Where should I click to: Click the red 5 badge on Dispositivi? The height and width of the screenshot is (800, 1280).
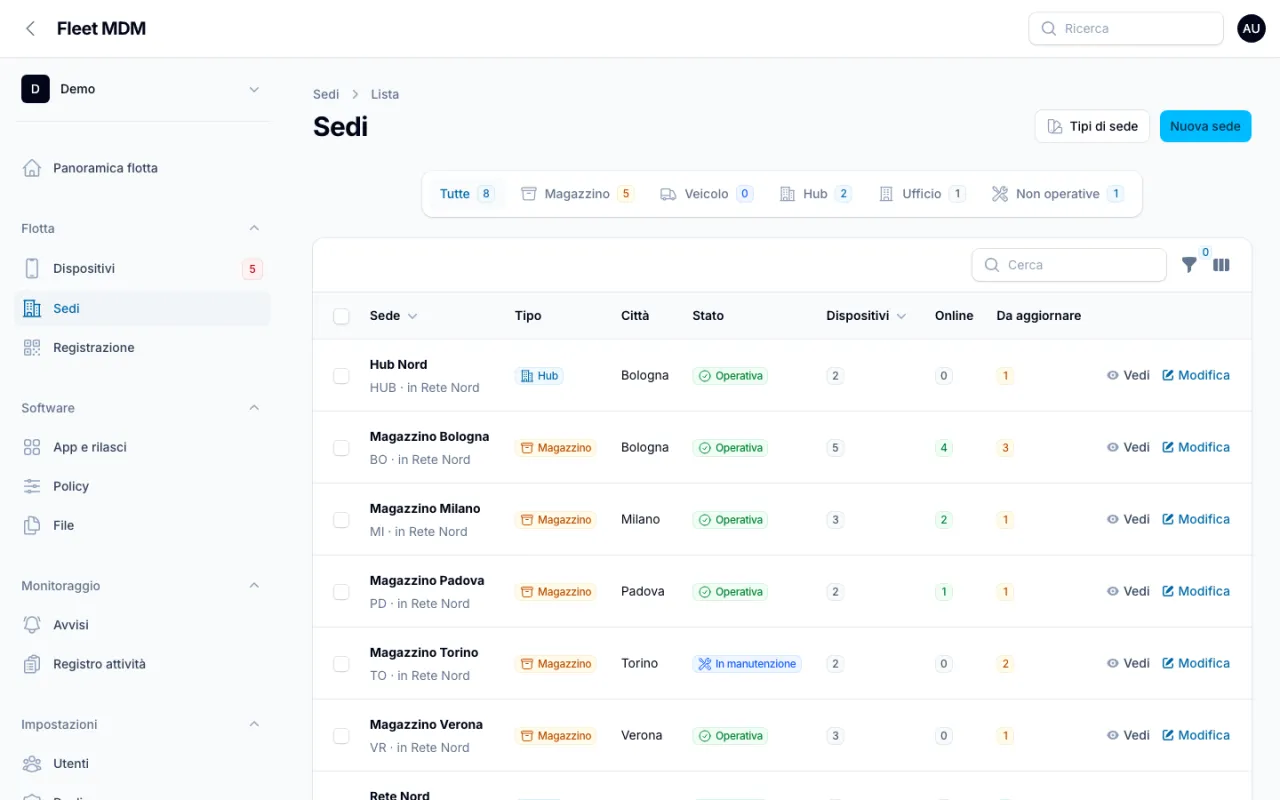[x=252, y=269]
